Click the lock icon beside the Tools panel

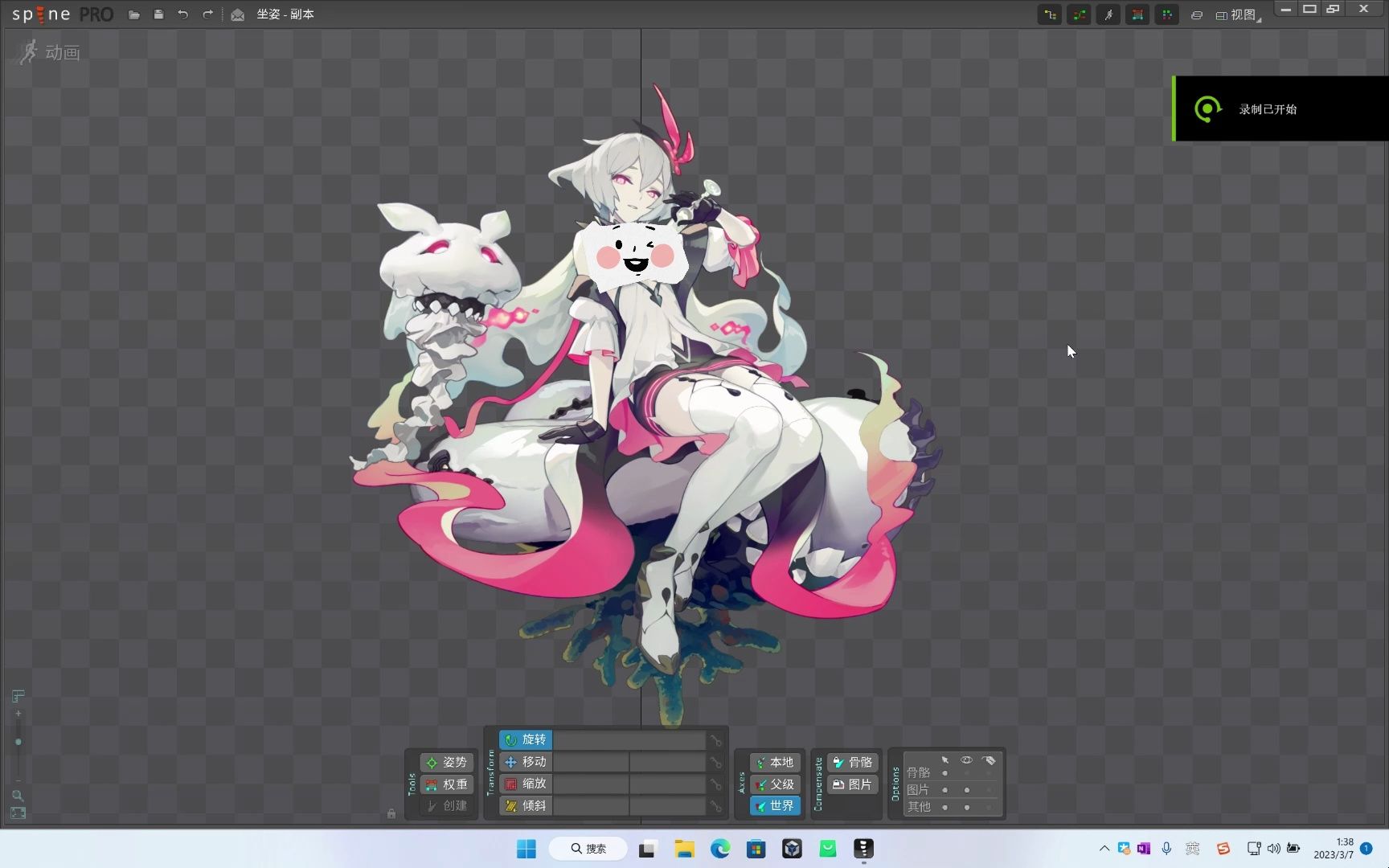[391, 813]
